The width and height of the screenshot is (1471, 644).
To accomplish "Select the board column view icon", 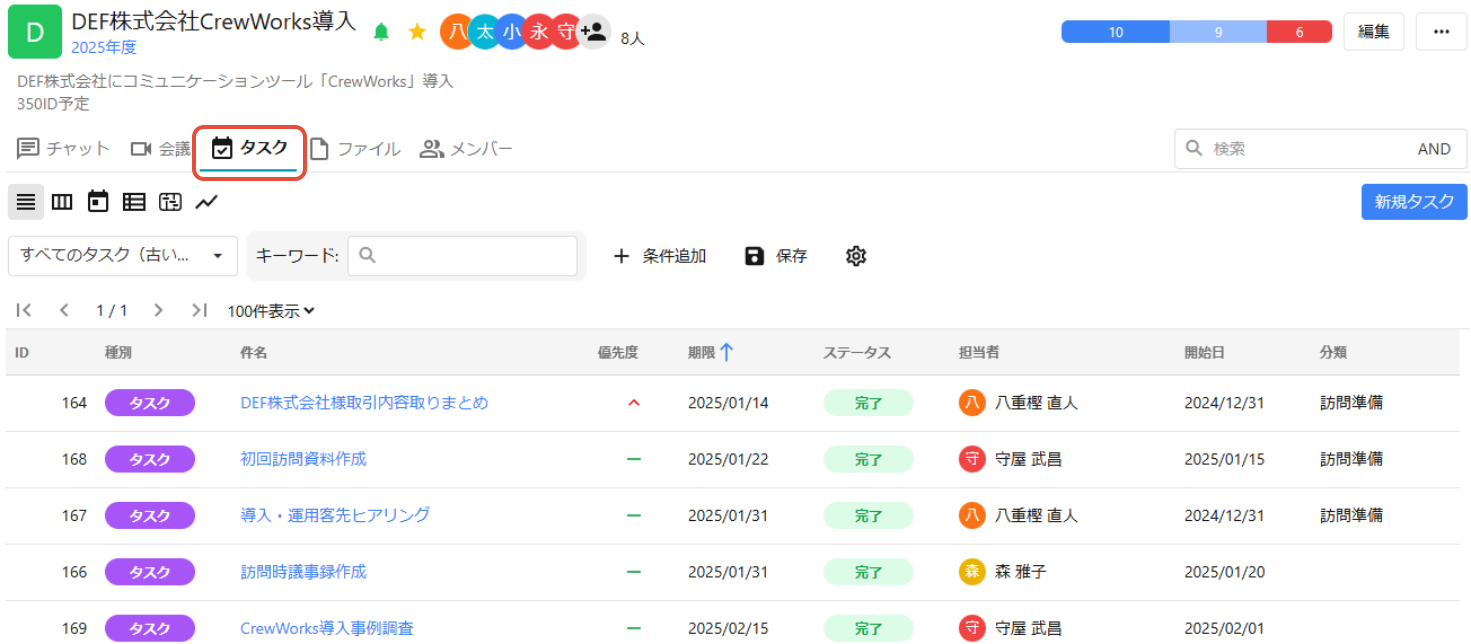I will [x=62, y=202].
